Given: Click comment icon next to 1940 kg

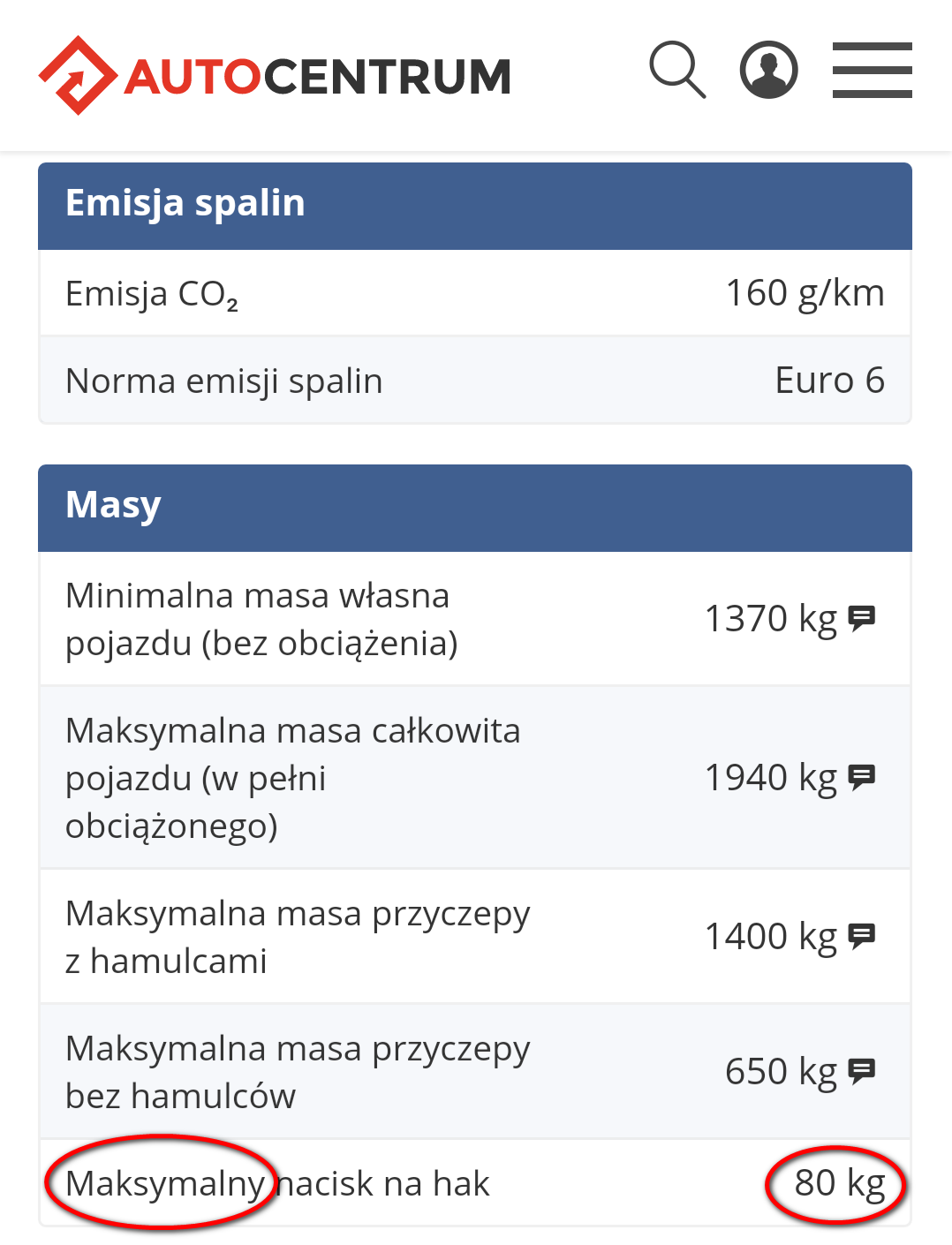Looking at the screenshot, I should tap(861, 776).
